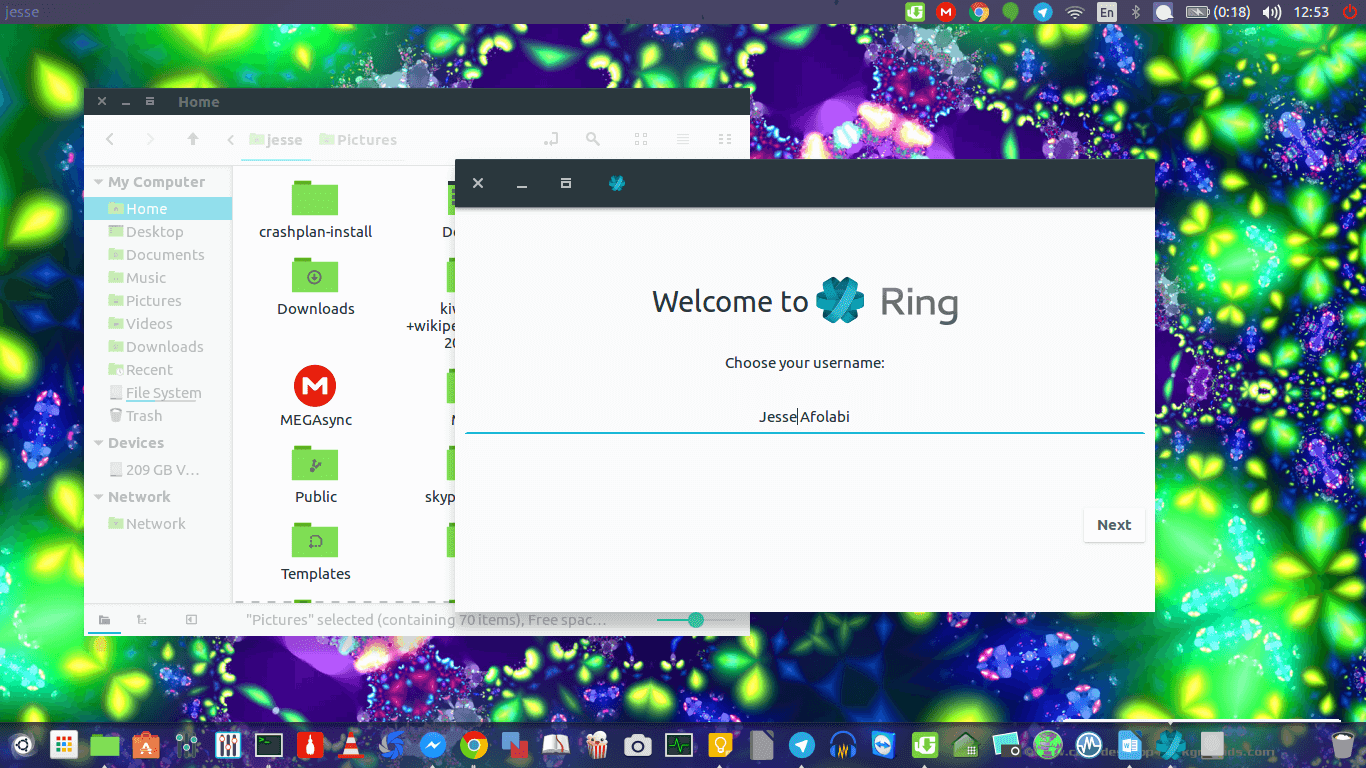Show tree view in the file manager status bar
The image size is (1366, 768).
tap(142, 620)
